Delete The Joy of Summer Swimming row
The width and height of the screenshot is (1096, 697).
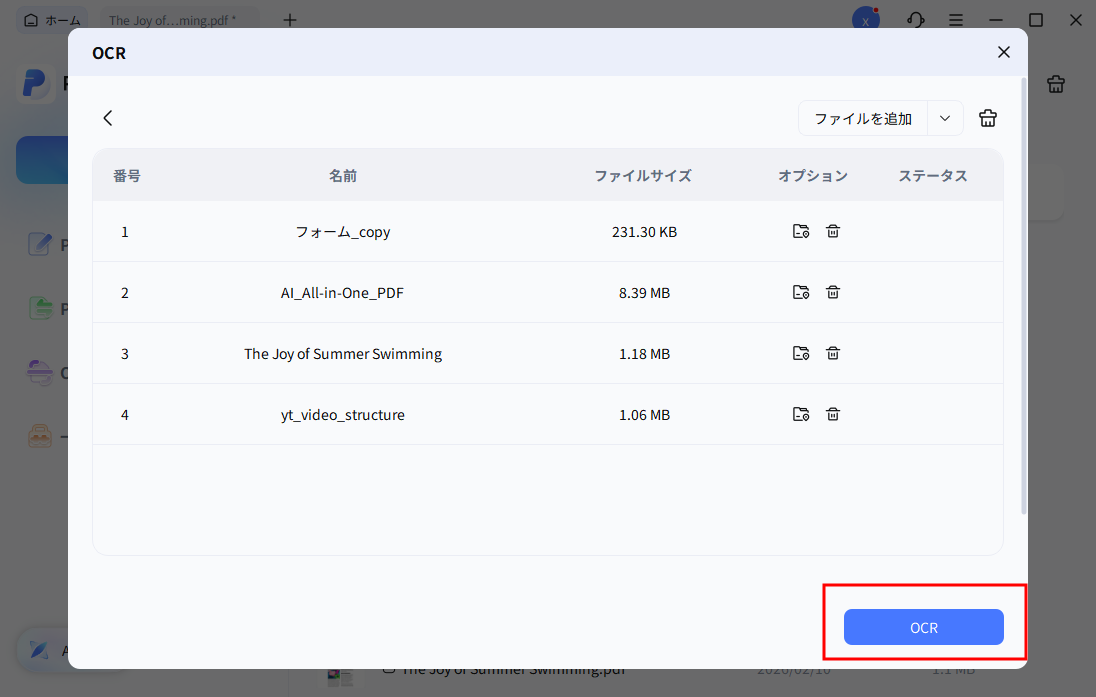tap(833, 354)
